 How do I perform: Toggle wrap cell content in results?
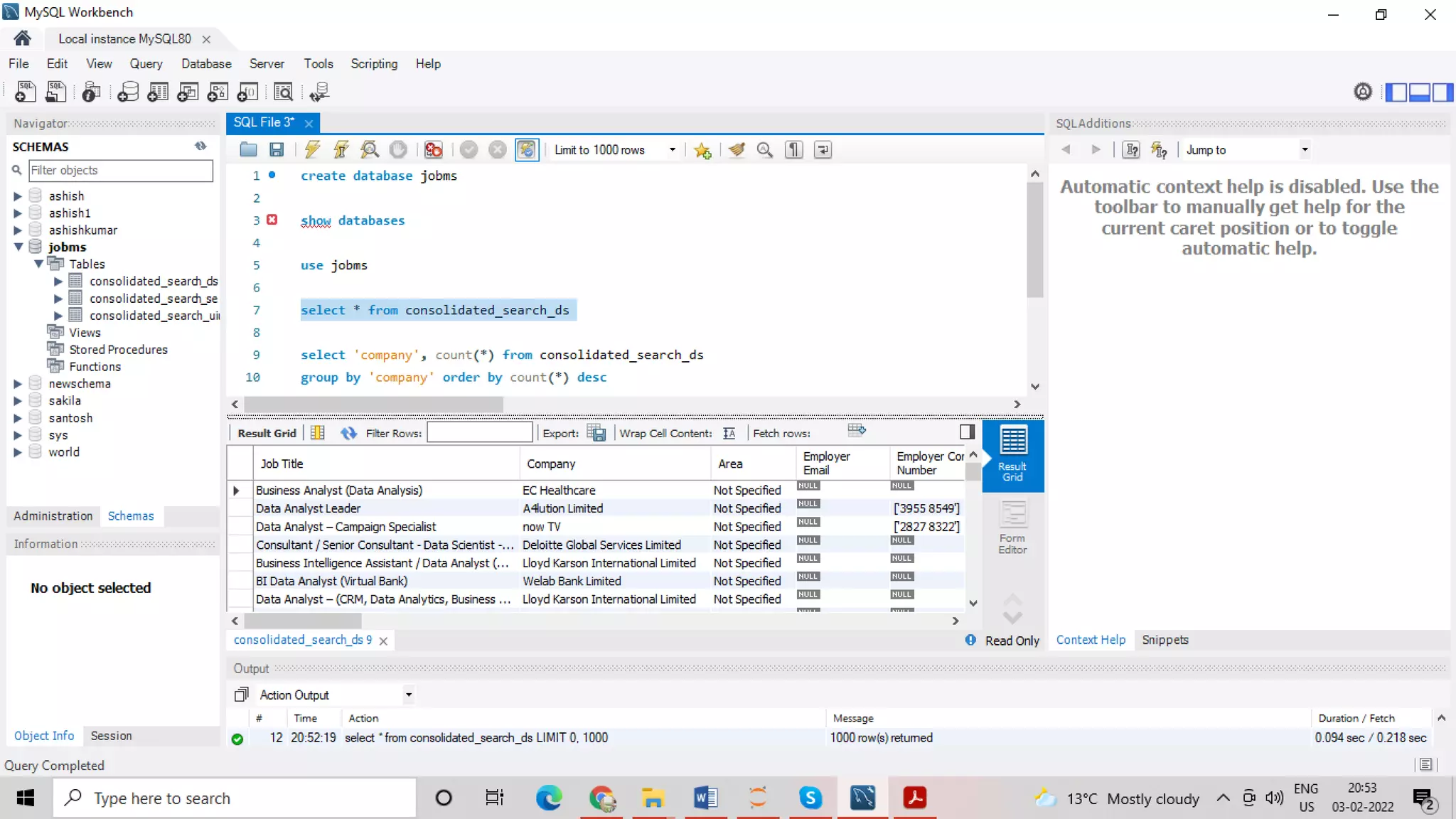[x=729, y=433]
